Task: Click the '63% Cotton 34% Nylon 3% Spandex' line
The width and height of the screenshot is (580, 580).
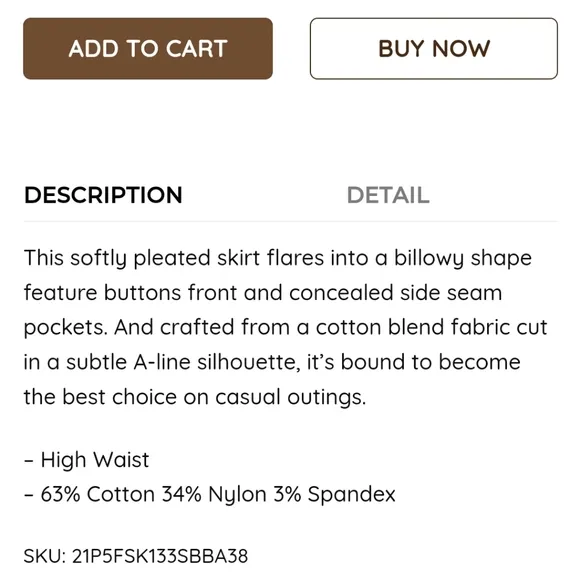Action: [x=210, y=494]
